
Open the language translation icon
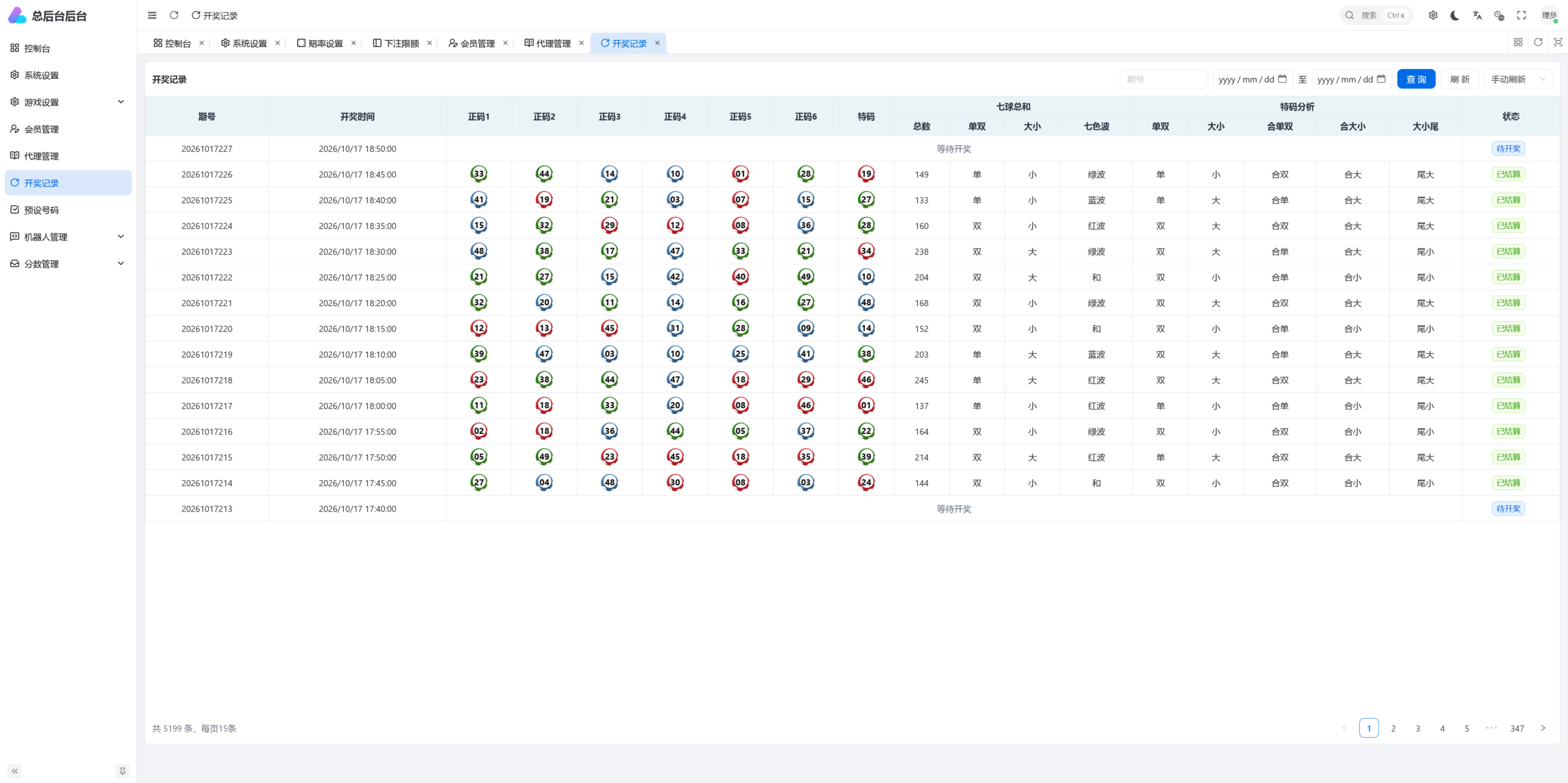tap(1477, 15)
